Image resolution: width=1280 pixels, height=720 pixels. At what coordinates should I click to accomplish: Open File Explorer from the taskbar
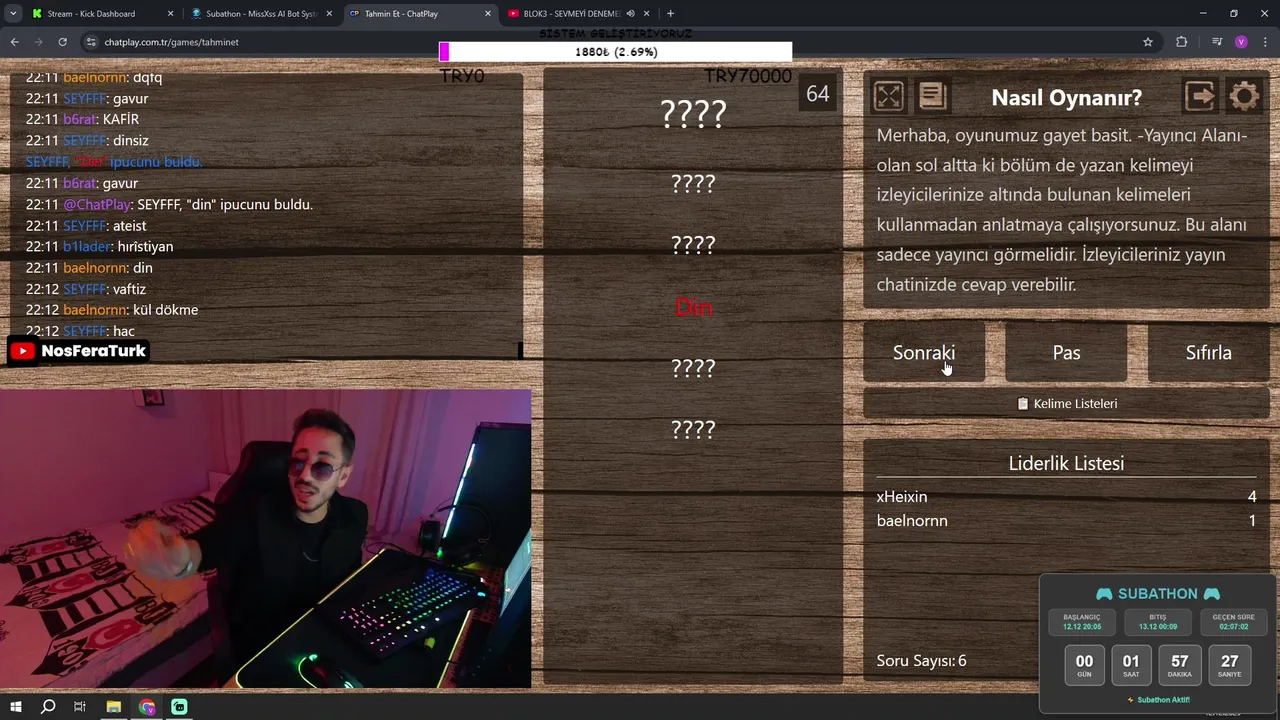(113, 707)
